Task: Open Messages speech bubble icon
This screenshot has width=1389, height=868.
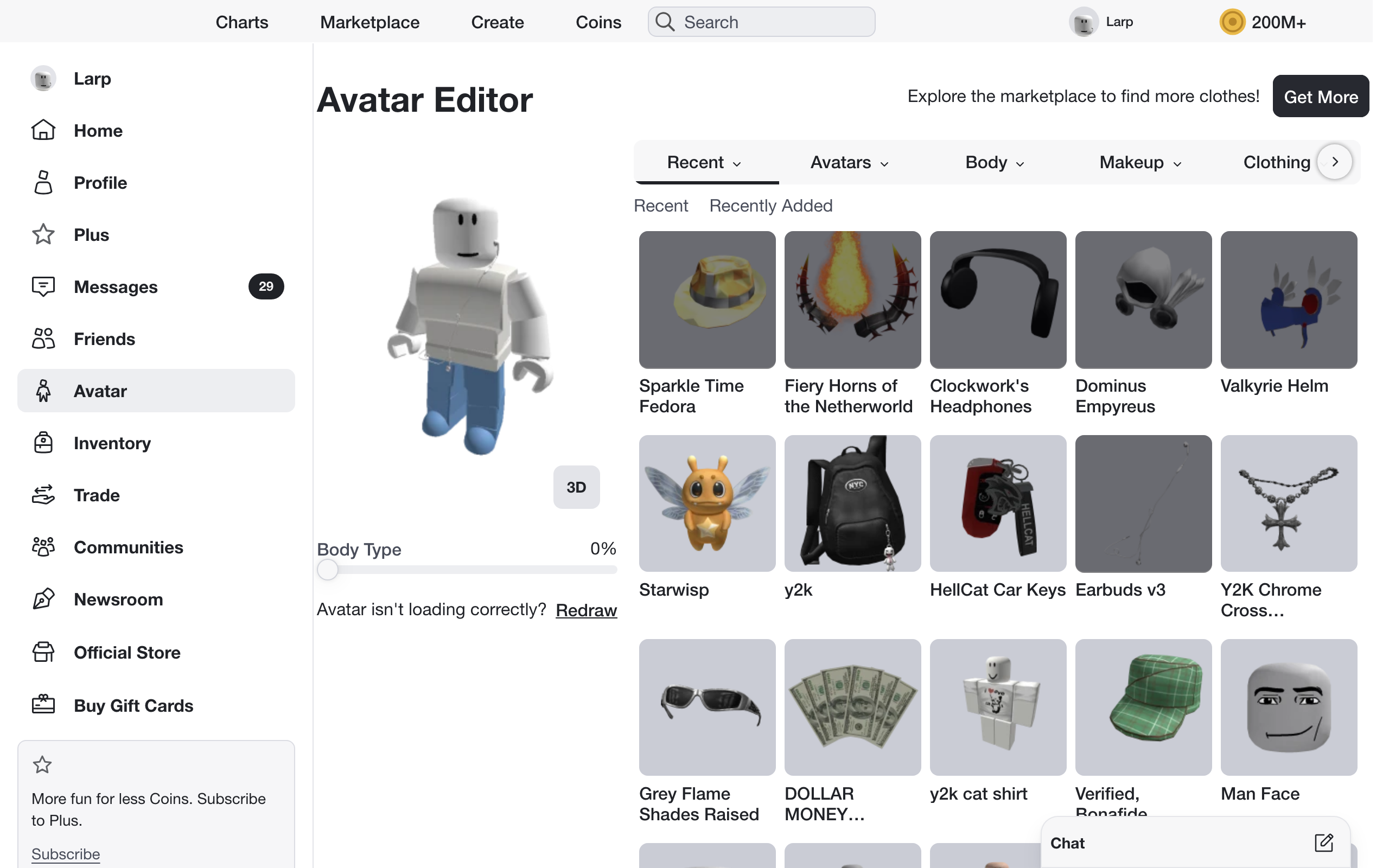Action: point(43,286)
